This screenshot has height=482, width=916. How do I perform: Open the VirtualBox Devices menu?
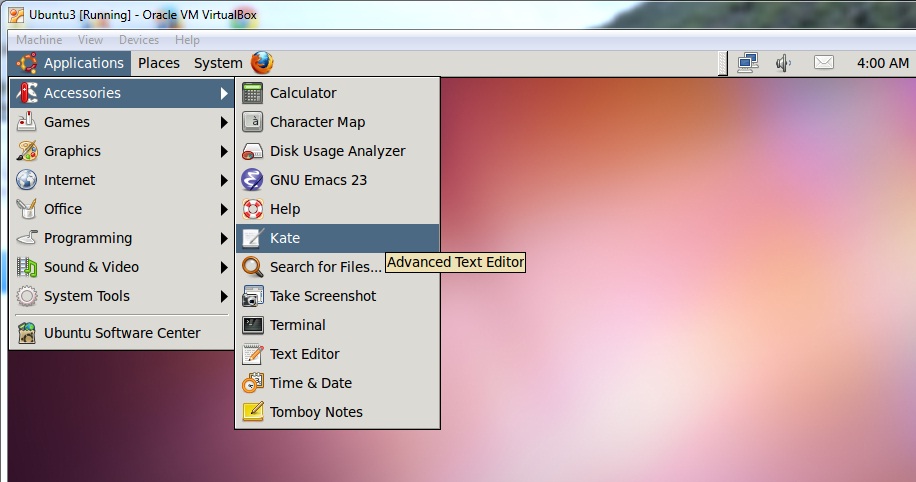(139, 40)
